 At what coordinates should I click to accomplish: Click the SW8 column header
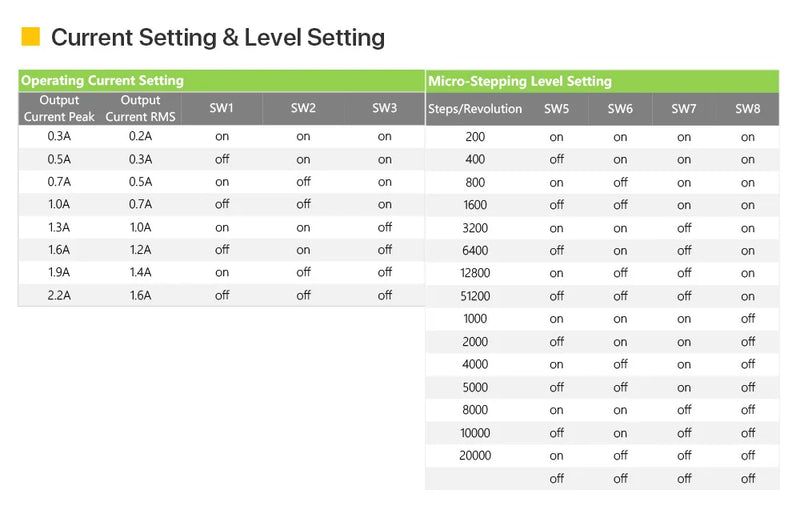click(748, 109)
